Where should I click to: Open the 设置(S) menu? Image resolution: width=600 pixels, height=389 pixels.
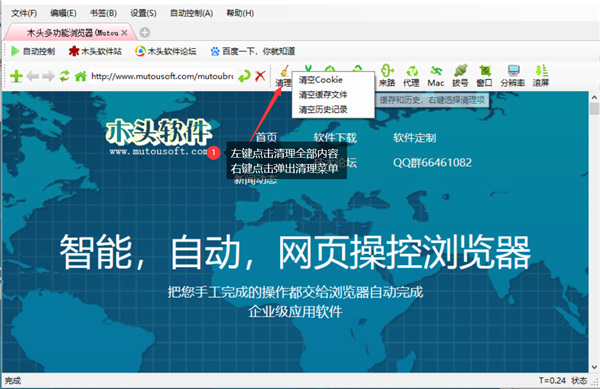[143, 13]
